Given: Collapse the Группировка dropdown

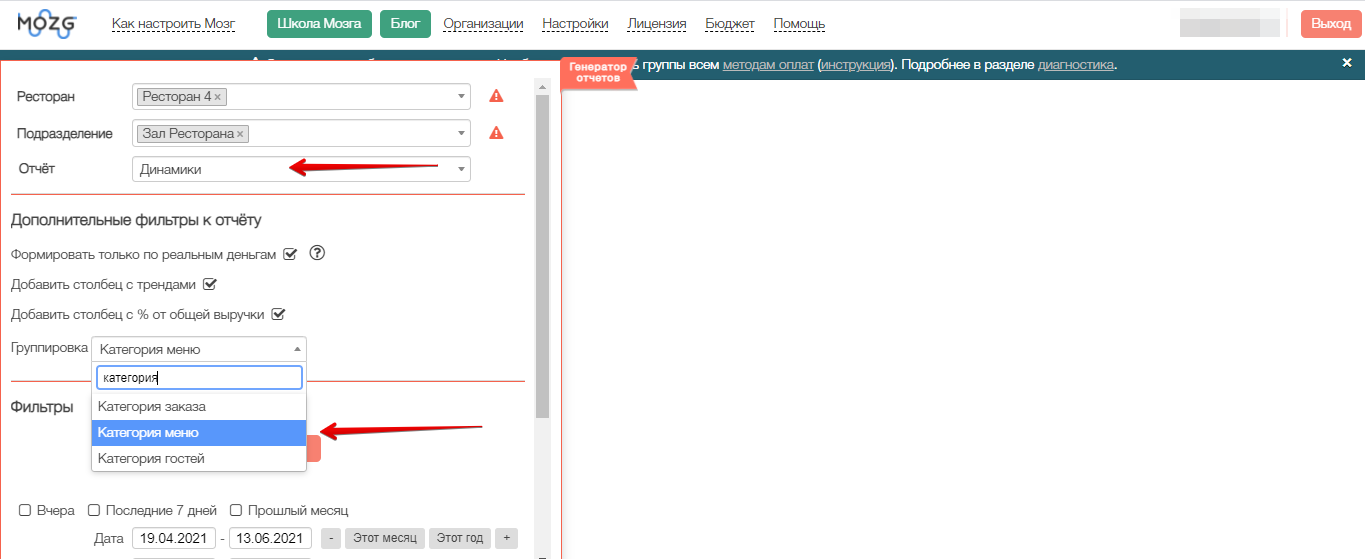Looking at the screenshot, I should tap(199, 349).
